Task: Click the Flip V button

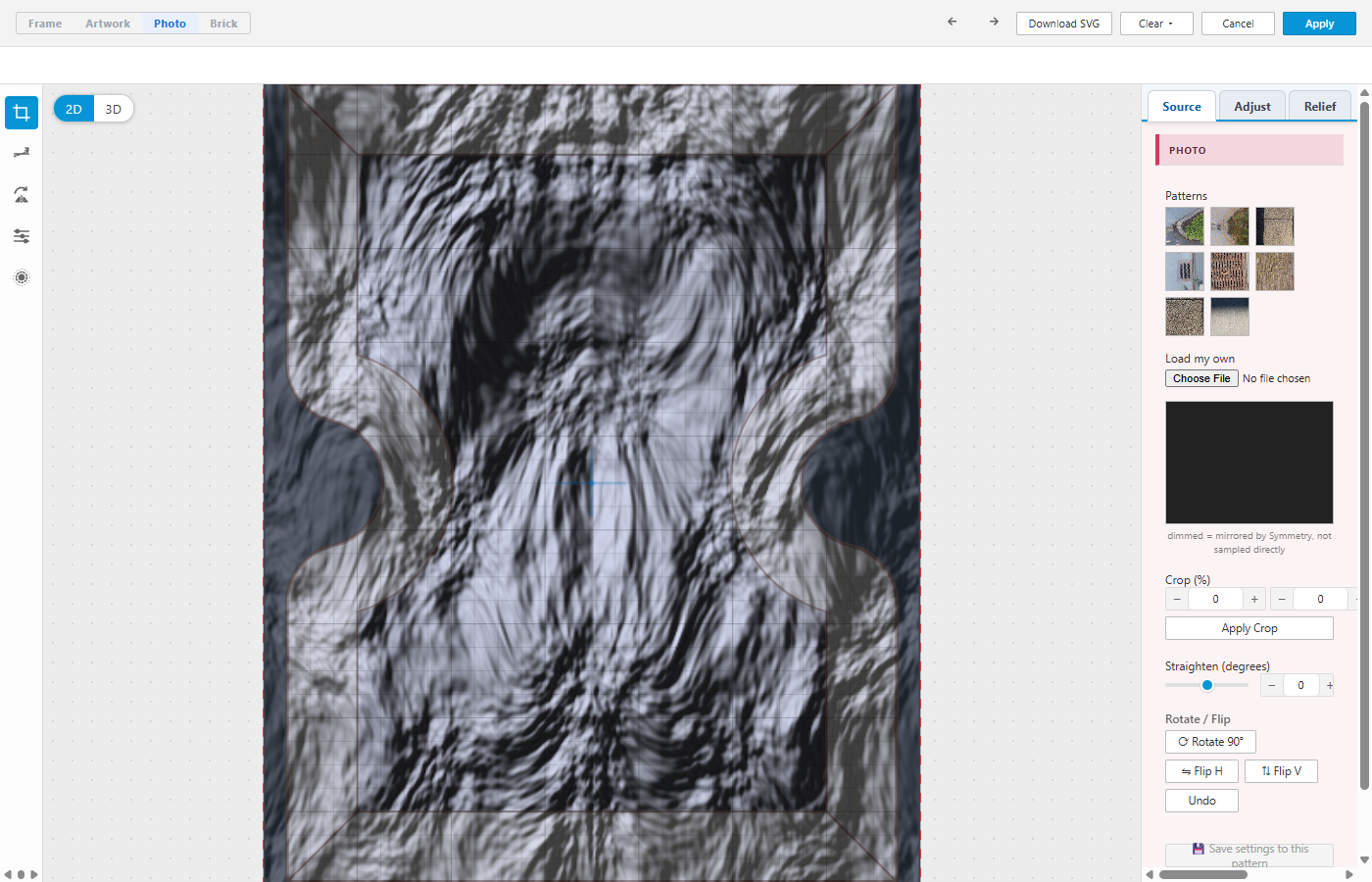Action: 1281,771
